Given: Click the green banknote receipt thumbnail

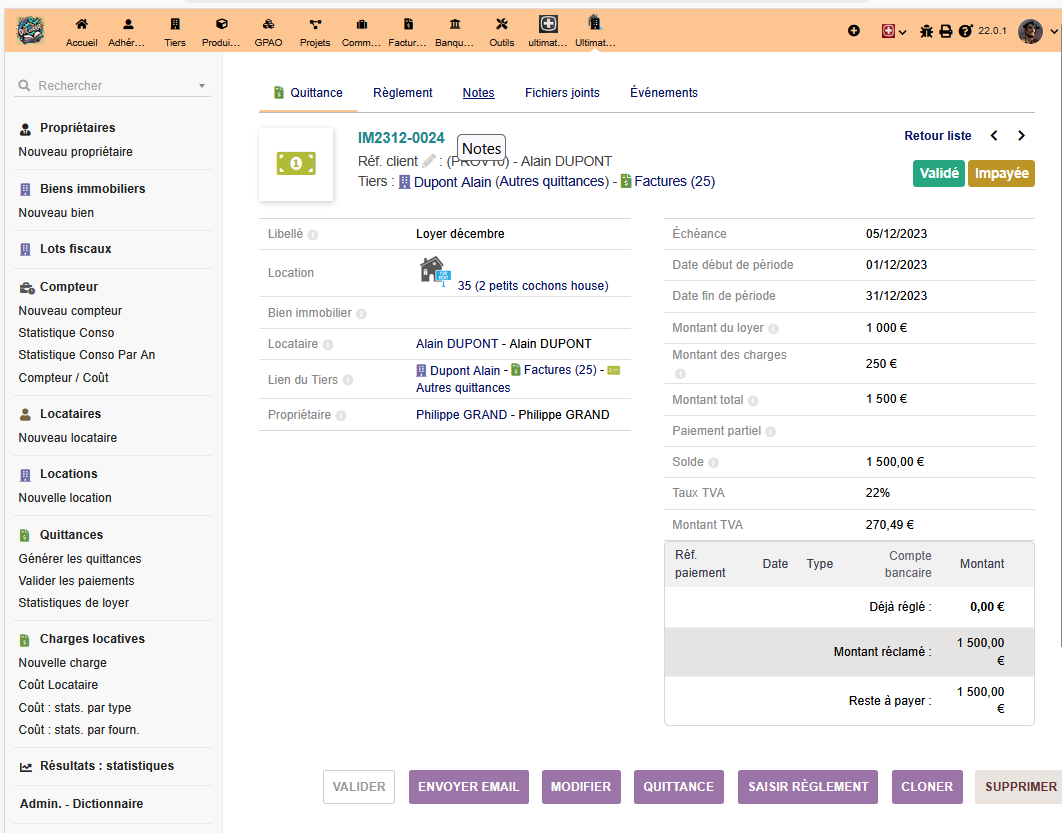Looking at the screenshot, I should (x=296, y=163).
